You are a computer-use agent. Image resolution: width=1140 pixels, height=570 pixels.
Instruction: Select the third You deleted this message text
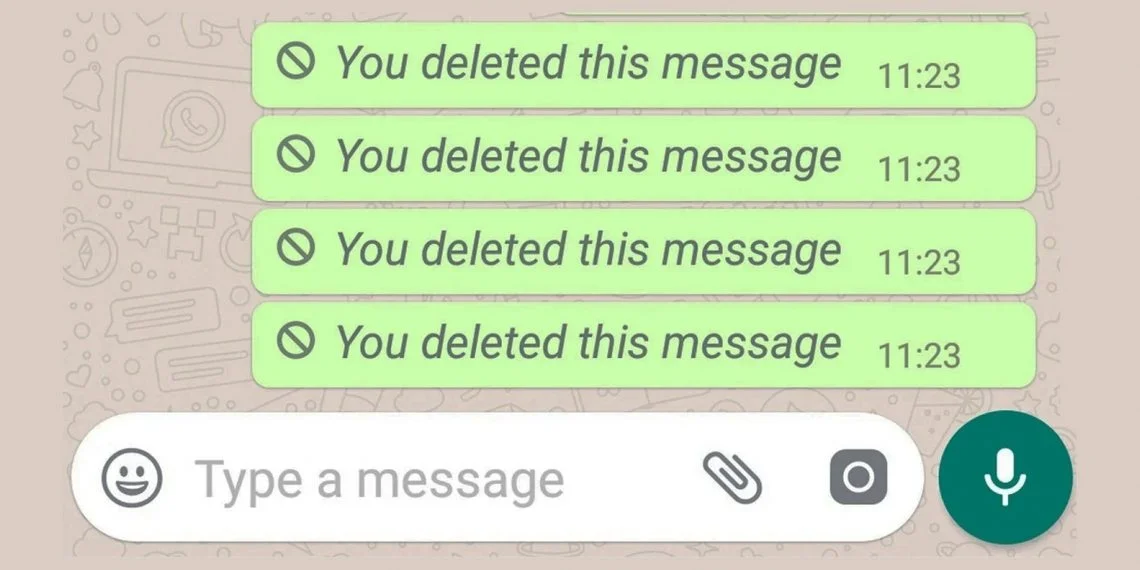pyautogui.click(x=588, y=249)
